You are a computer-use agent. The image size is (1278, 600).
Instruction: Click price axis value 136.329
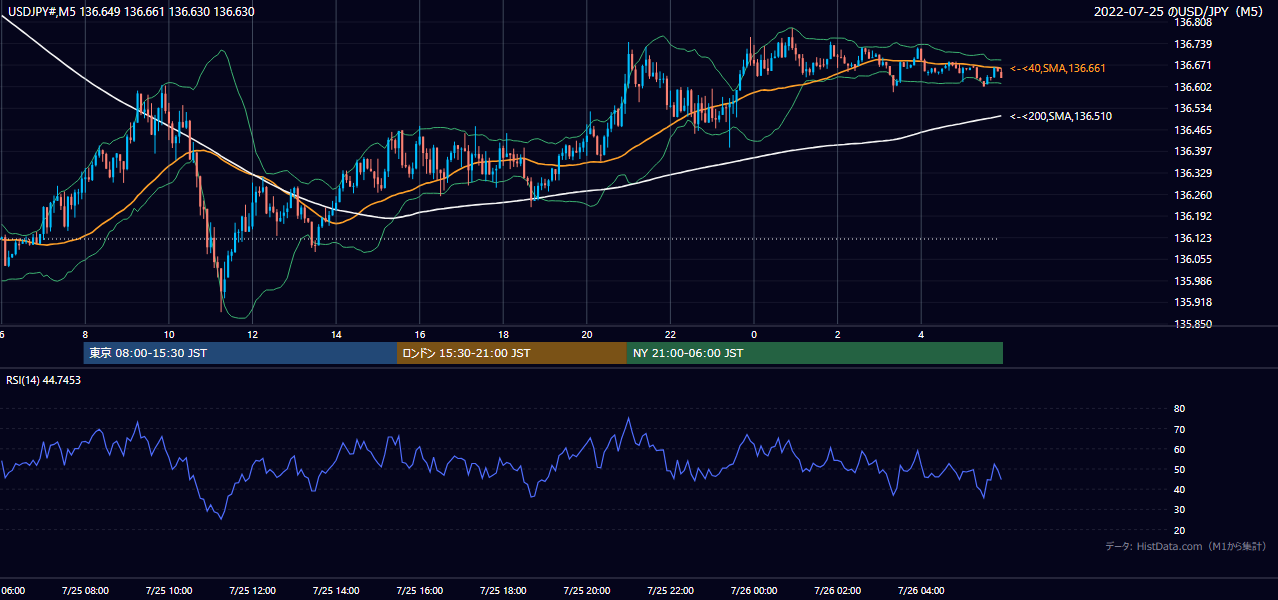(1194, 173)
